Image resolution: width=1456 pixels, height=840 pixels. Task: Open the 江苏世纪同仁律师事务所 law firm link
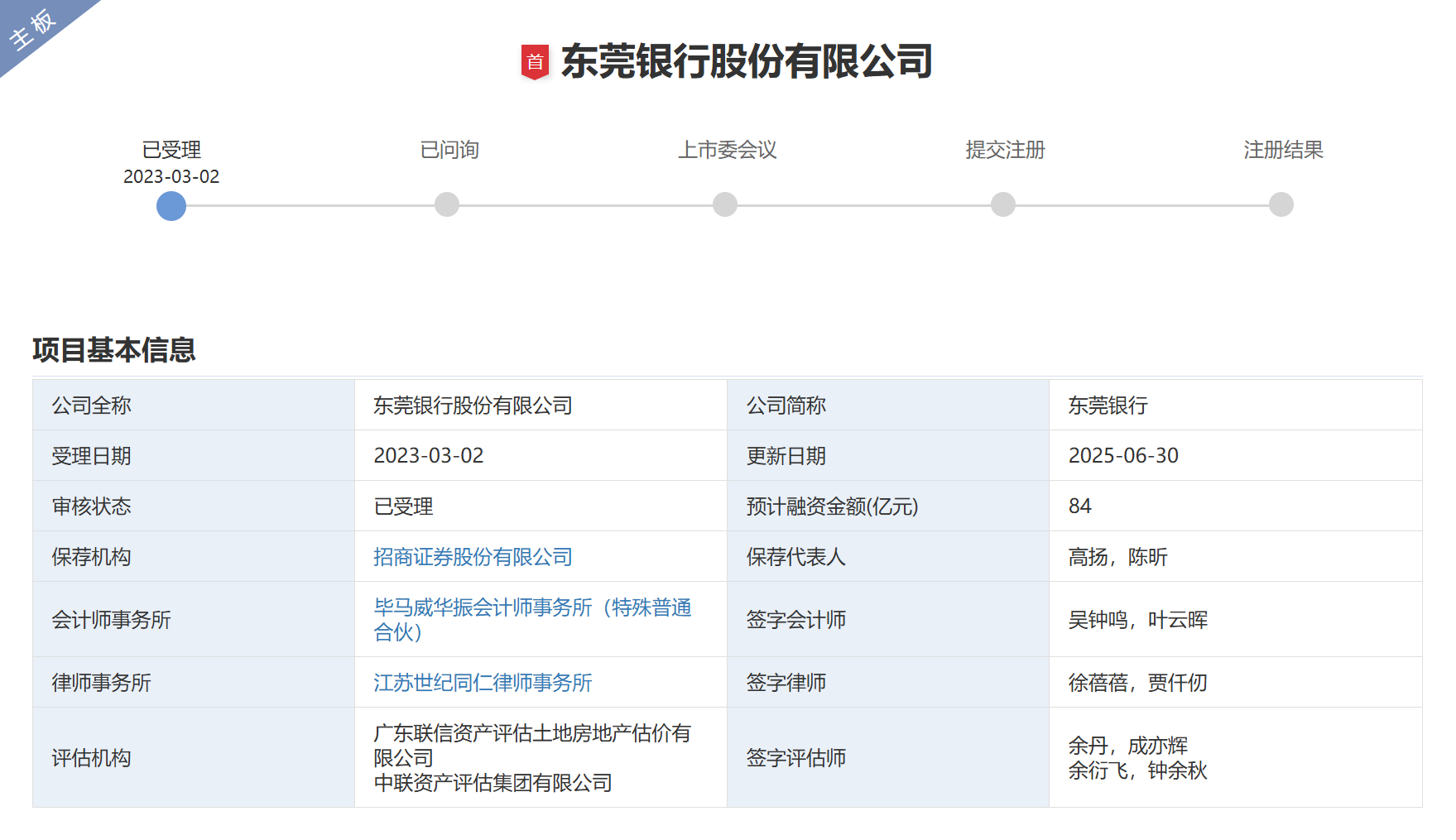483,683
